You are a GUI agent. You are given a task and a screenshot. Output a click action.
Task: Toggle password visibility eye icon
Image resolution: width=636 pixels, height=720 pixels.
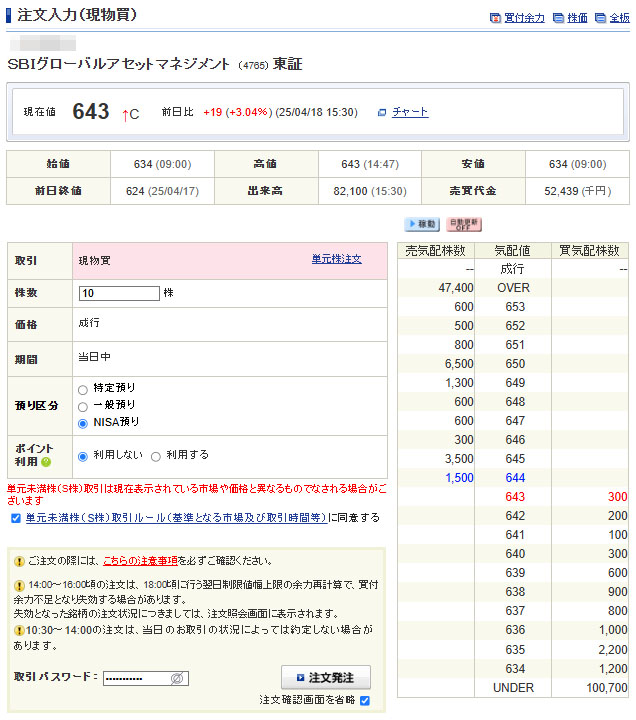177,678
